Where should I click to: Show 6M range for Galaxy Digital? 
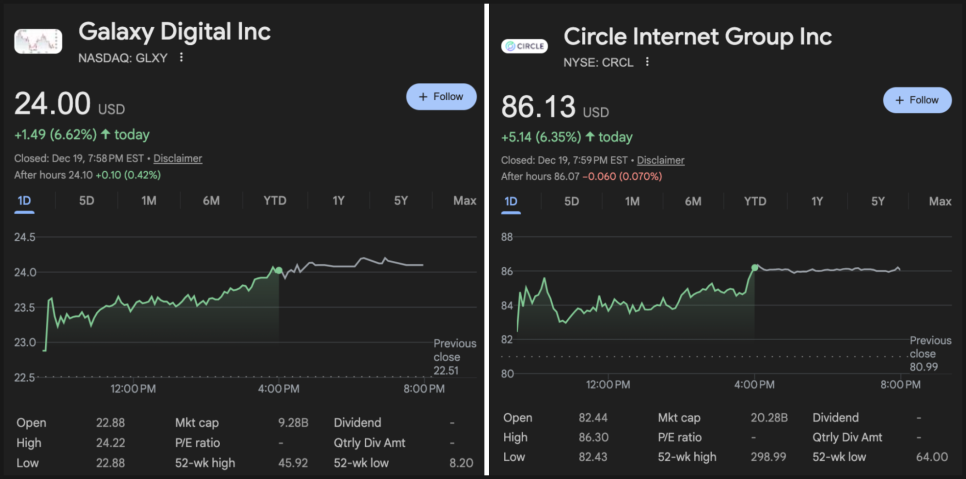pos(211,201)
